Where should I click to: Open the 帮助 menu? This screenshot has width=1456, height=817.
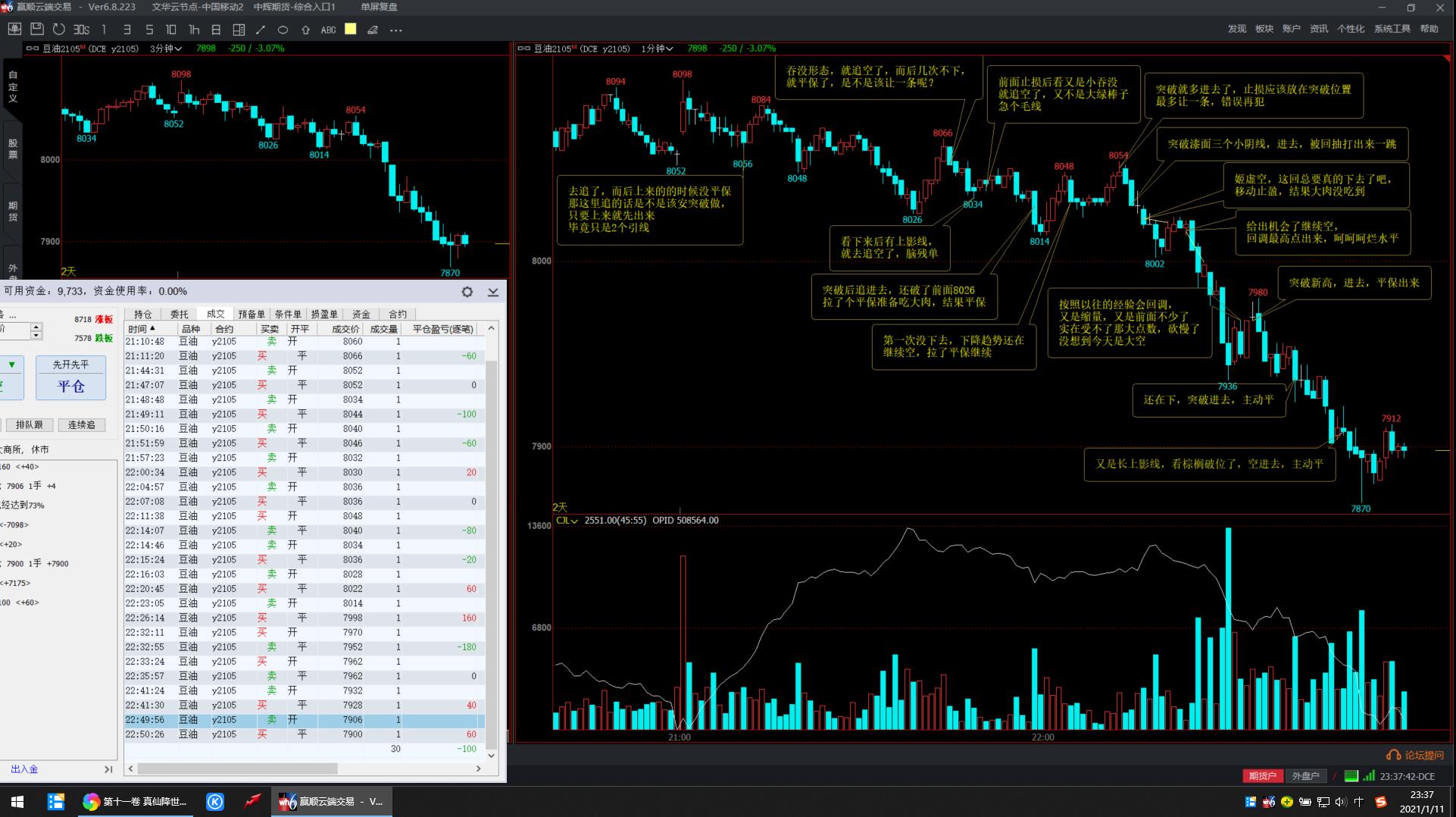tap(1429, 29)
